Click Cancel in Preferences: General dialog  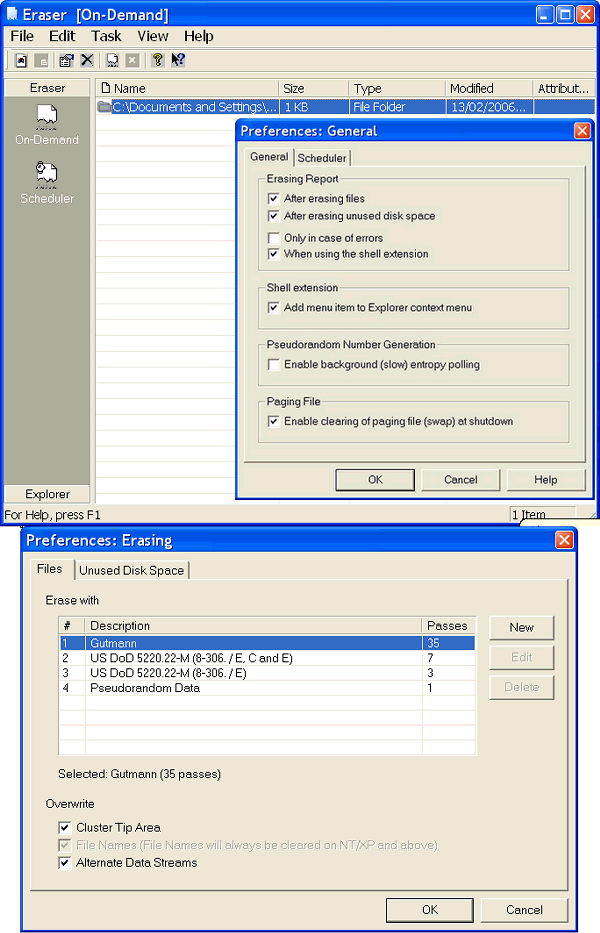coord(461,480)
